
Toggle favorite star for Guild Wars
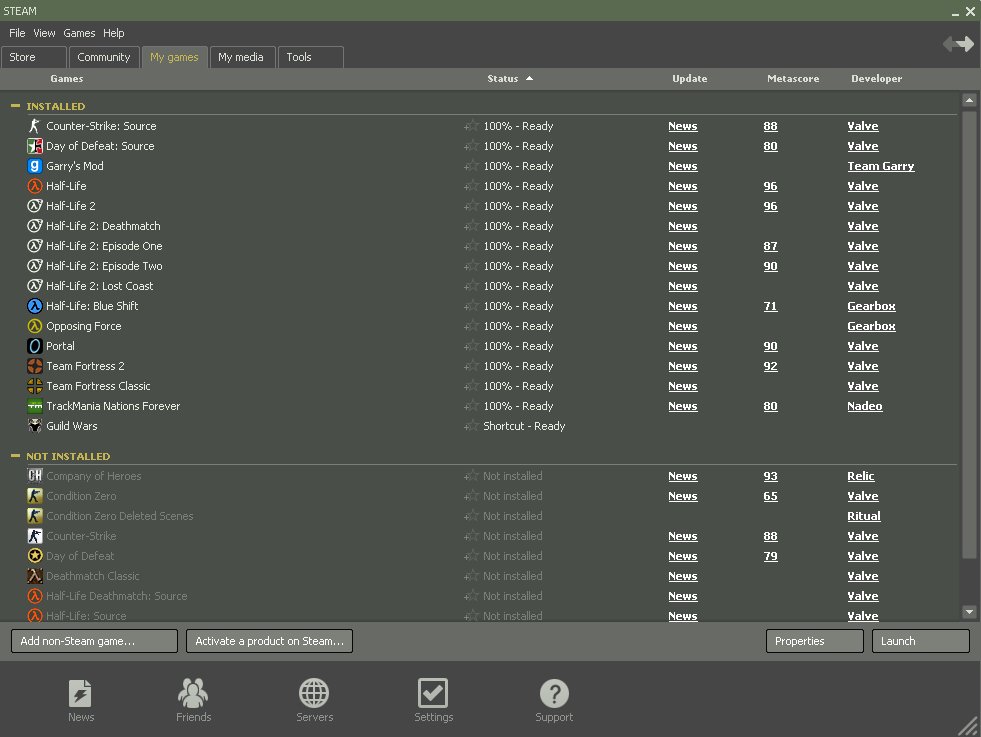471,426
